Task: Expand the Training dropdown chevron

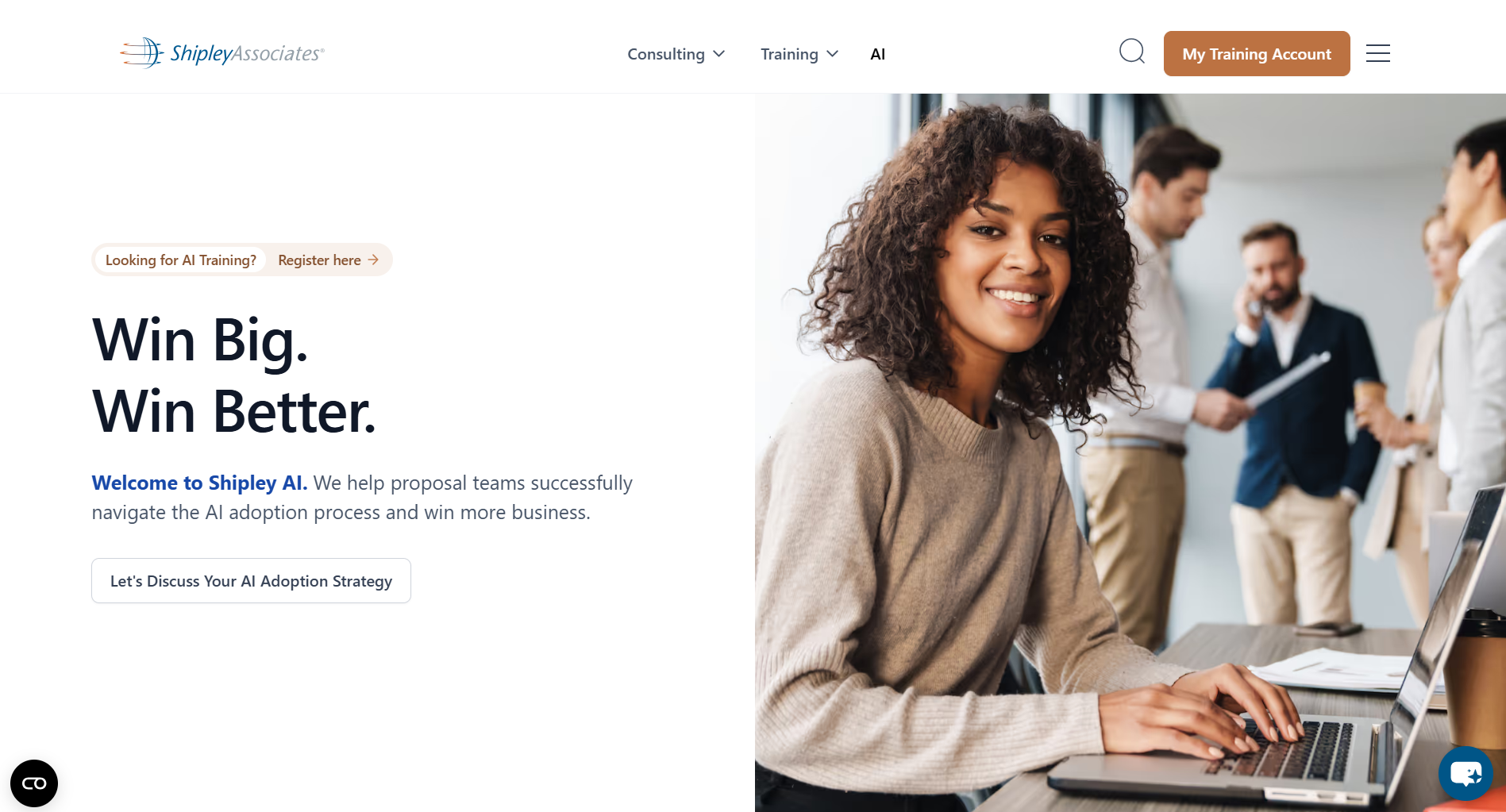Action: [x=833, y=54]
